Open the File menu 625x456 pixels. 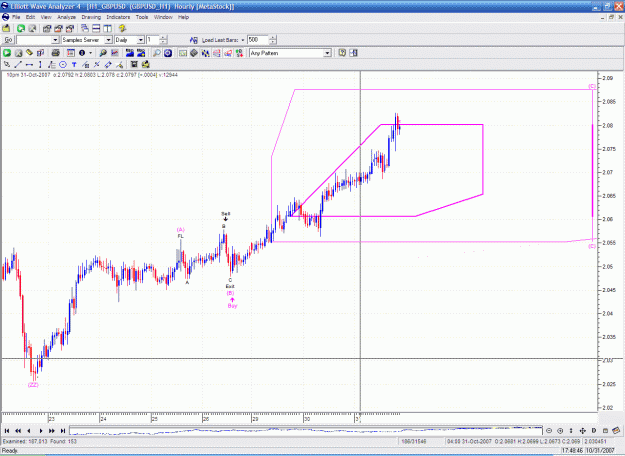coord(16,17)
